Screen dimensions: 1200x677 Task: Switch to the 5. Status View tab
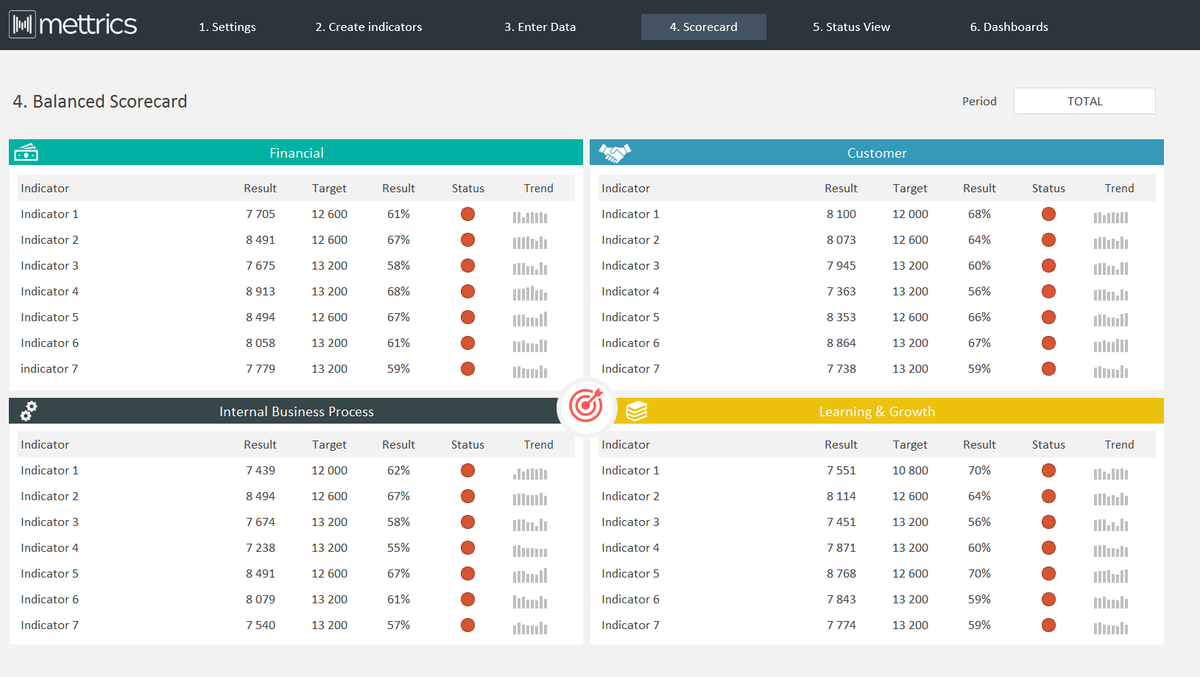tap(851, 27)
